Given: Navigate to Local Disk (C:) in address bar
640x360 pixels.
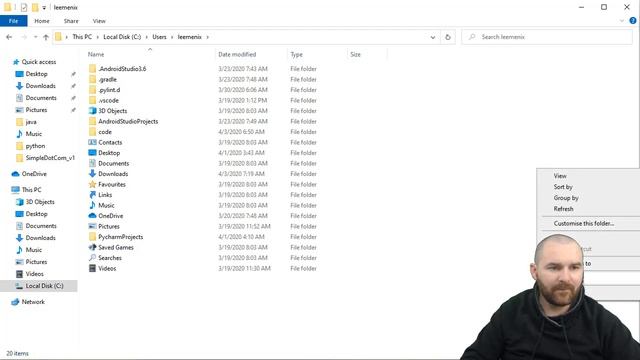Looking at the screenshot, I should point(122,37).
